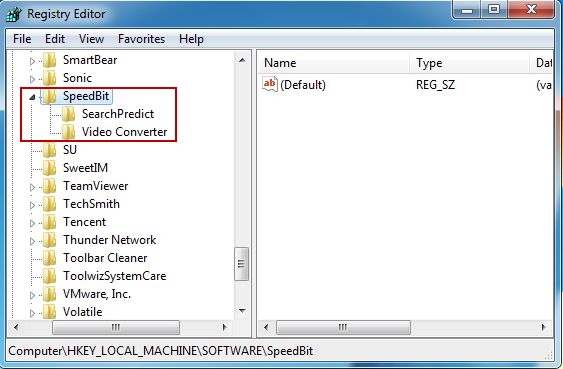Image resolution: width=563 pixels, height=369 pixels.
Task: Click the Toolbar Cleaner folder icon
Action: pos(49,258)
